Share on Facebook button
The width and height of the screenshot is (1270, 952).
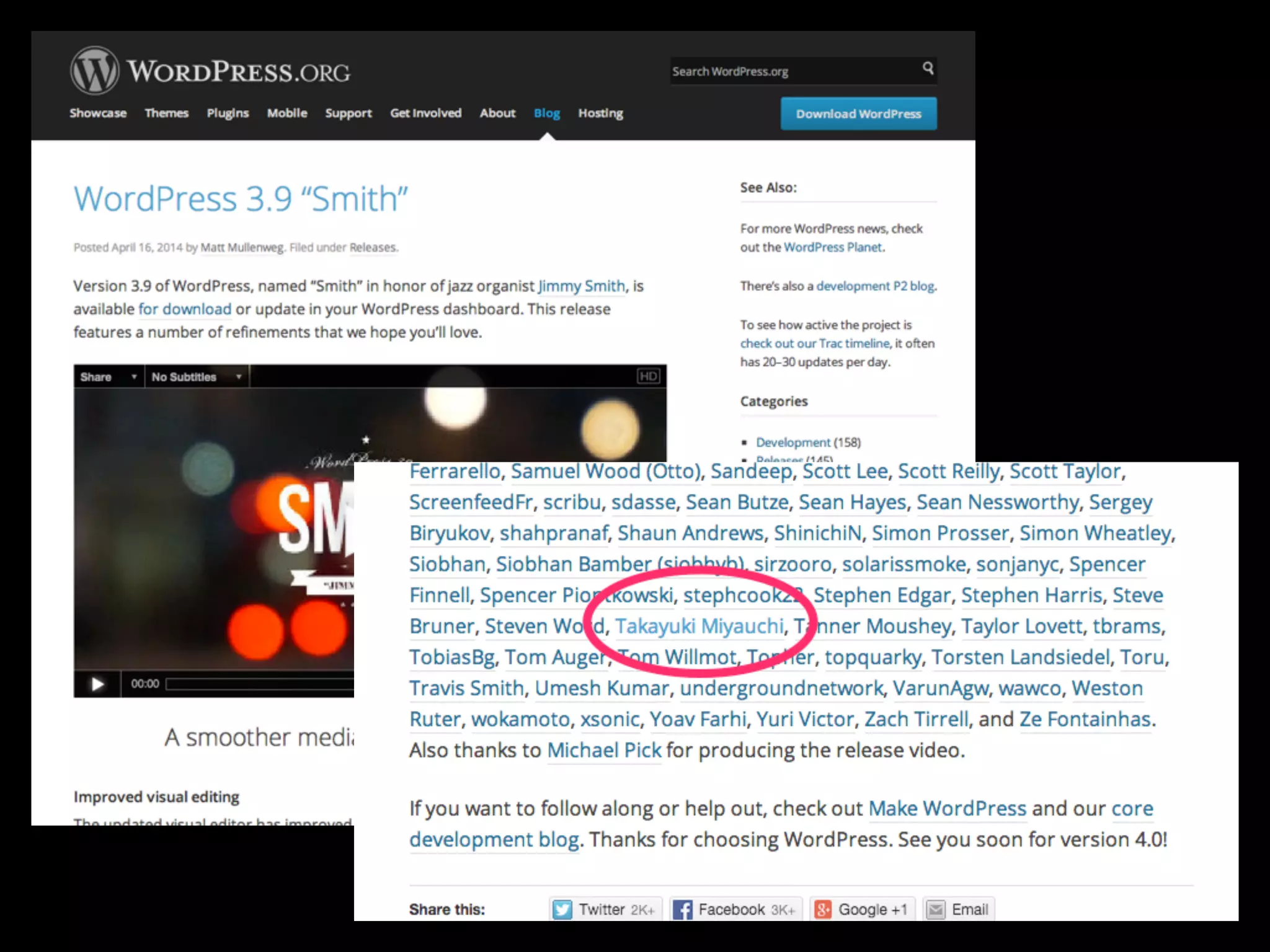735,909
